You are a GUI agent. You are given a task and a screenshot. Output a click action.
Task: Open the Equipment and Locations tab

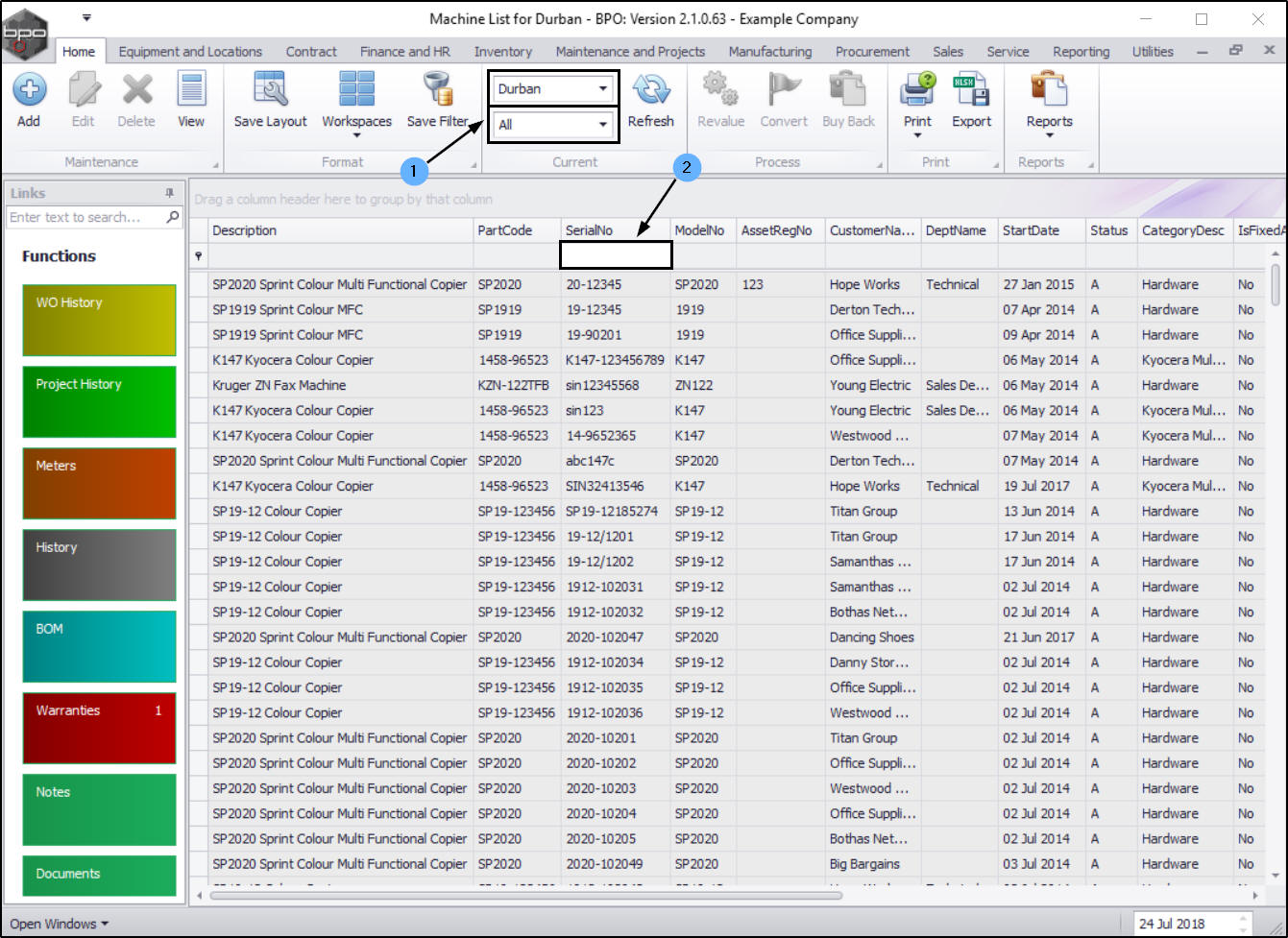coord(190,52)
